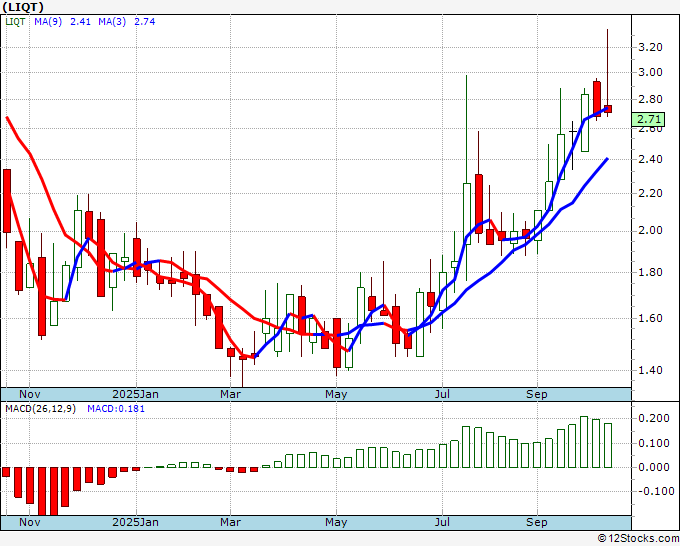Click Jul on the price chart date axis
This screenshot has height=546, width=680.
442,394
